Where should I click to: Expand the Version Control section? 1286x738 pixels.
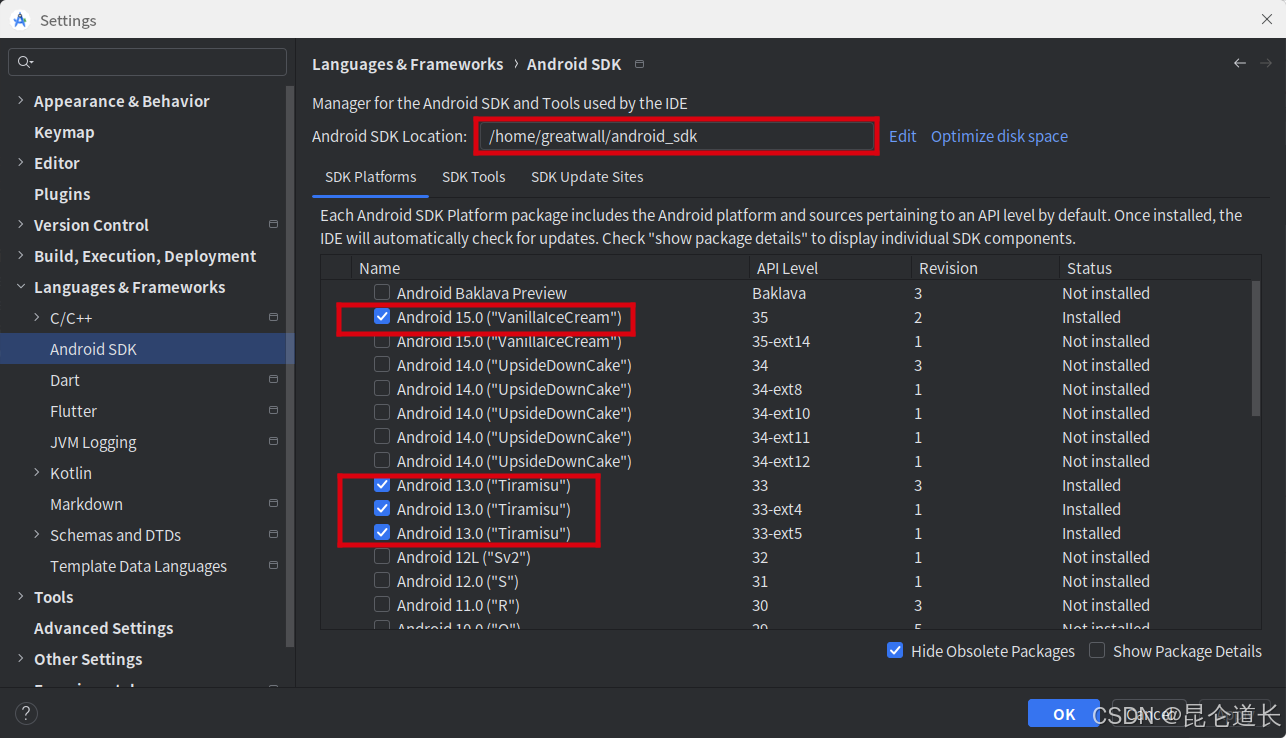point(21,225)
